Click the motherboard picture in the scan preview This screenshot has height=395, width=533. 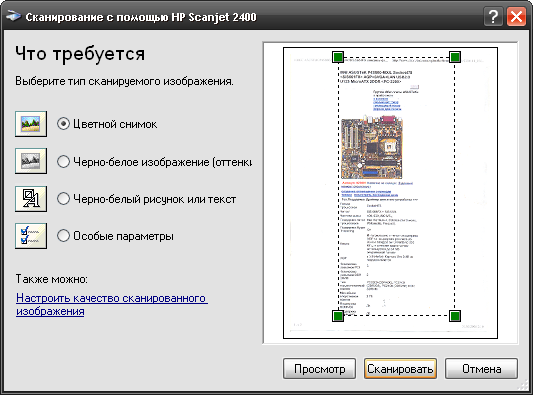(372, 147)
